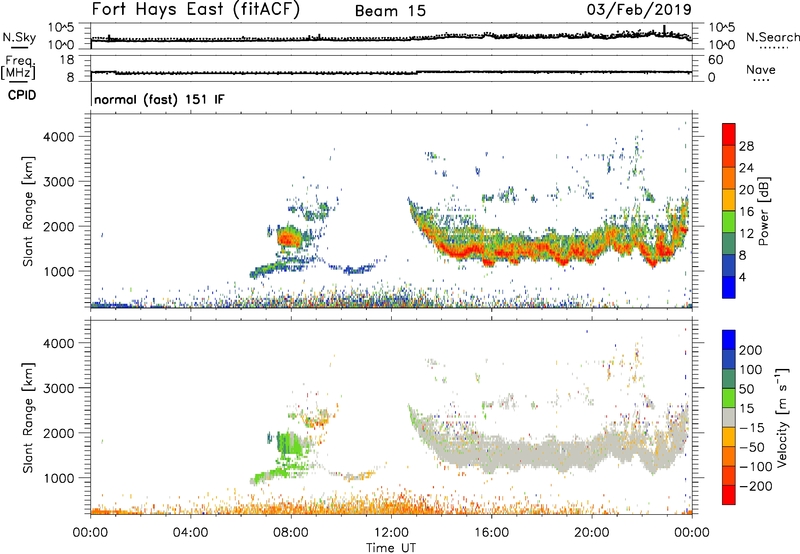Screen dimensions: 800x554
Task: Click the '4000' tick on power panel axis
Action: [x=58, y=137]
